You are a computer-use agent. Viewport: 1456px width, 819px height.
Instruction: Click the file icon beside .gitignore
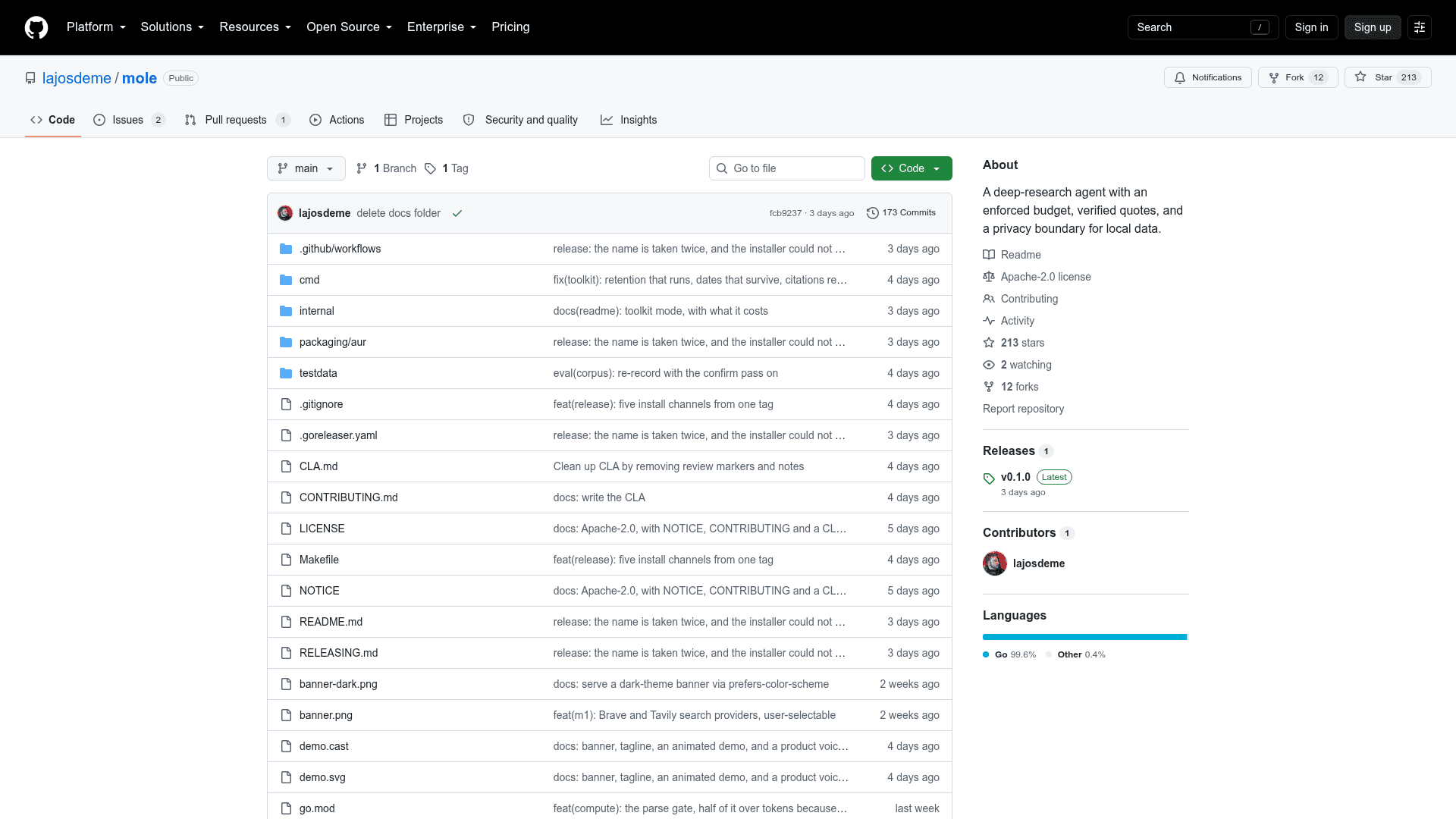click(x=286, y=404)
